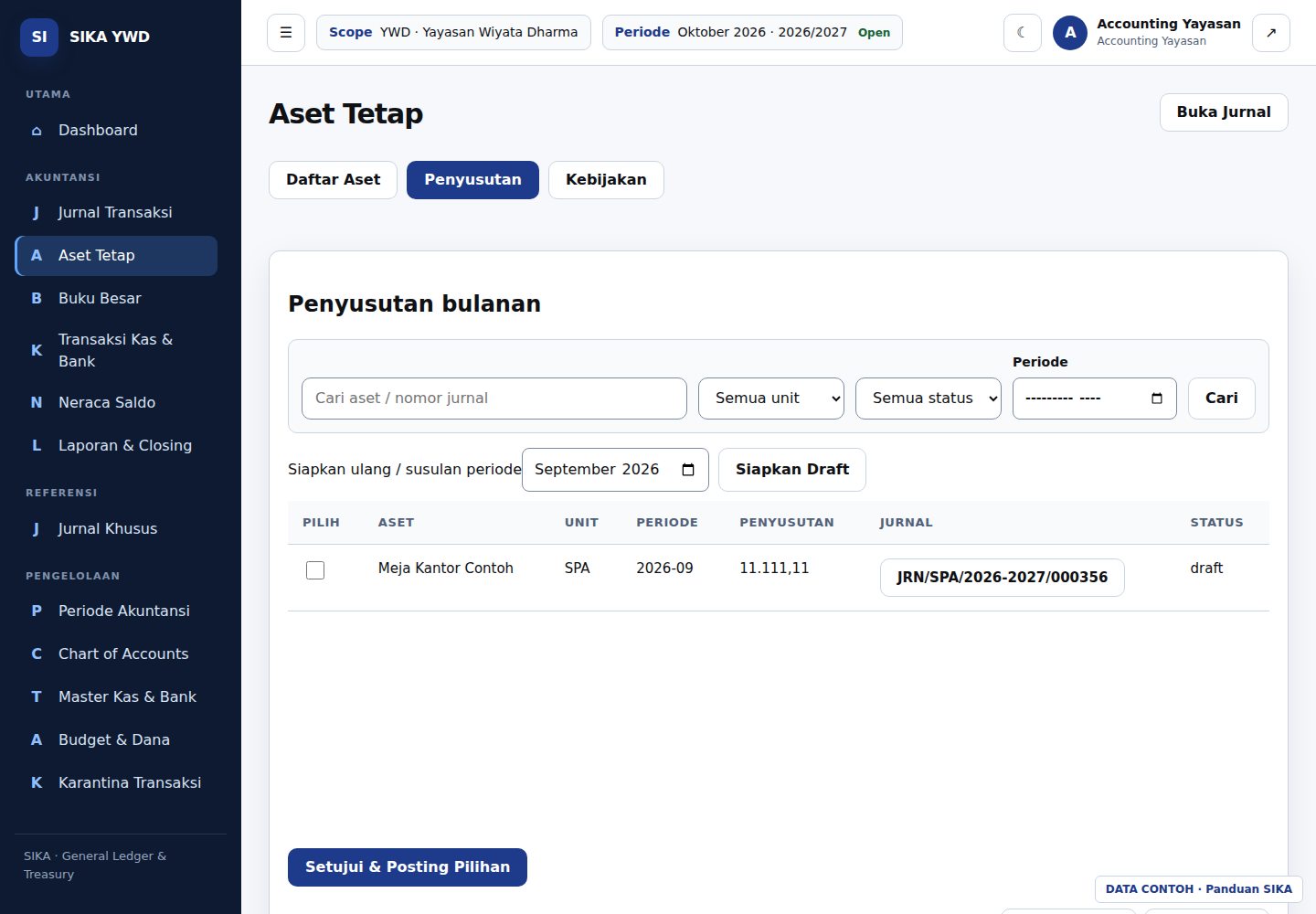Click the hamburger menu toggle icon
Screen dimensions: 1316x914
[286, 33]
